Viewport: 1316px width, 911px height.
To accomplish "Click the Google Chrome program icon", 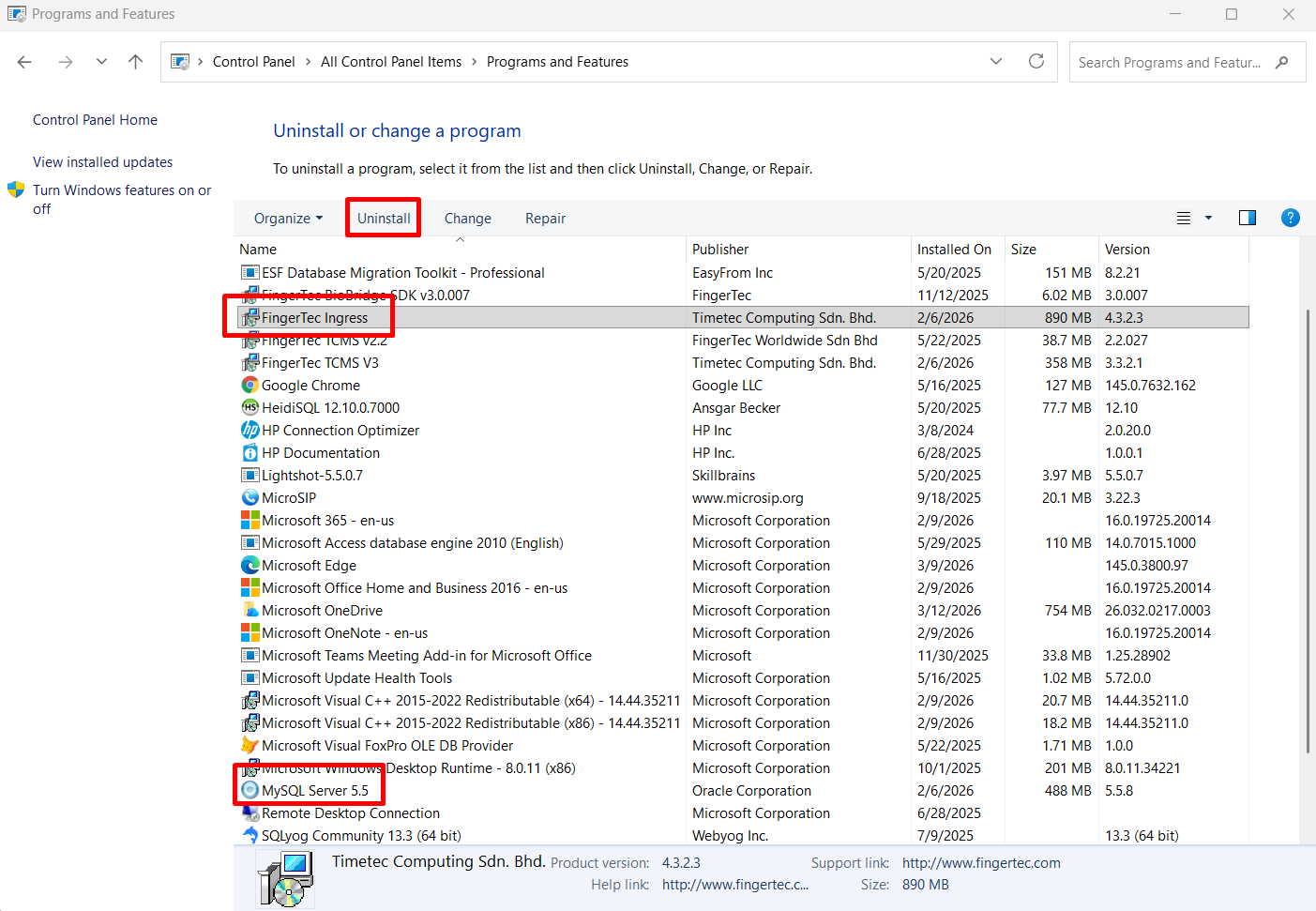I will pyautogui.click(x=250, y=386).
